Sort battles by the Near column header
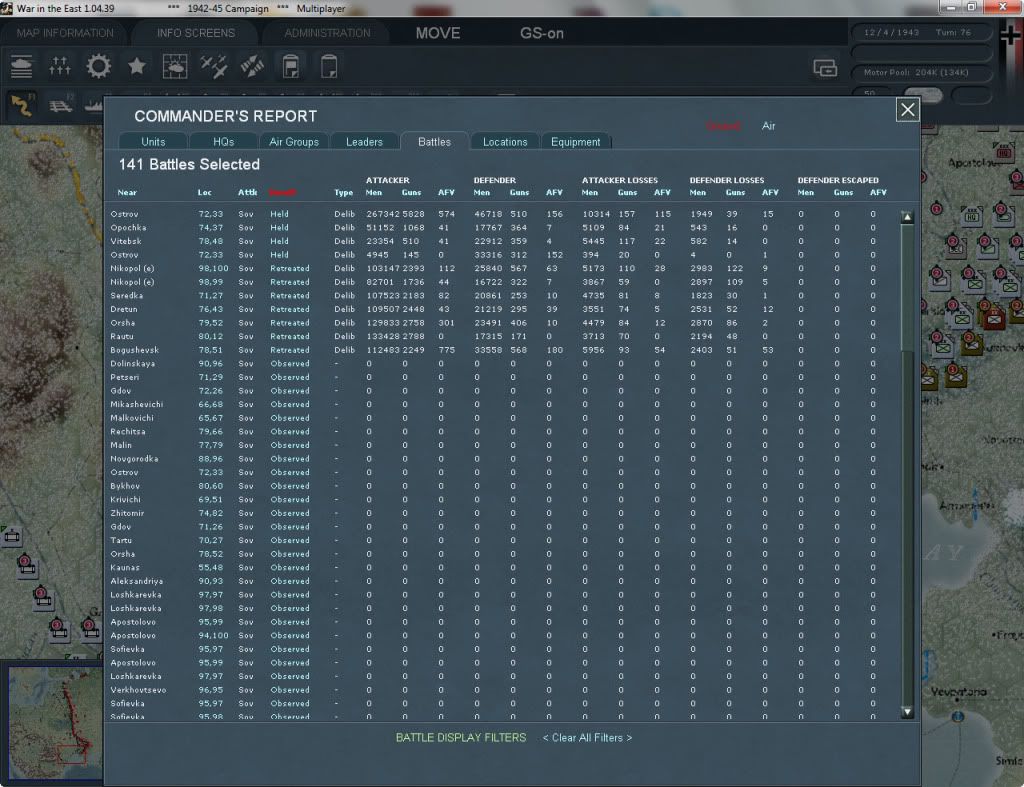The image size is (1024, 787). [127, 193]
